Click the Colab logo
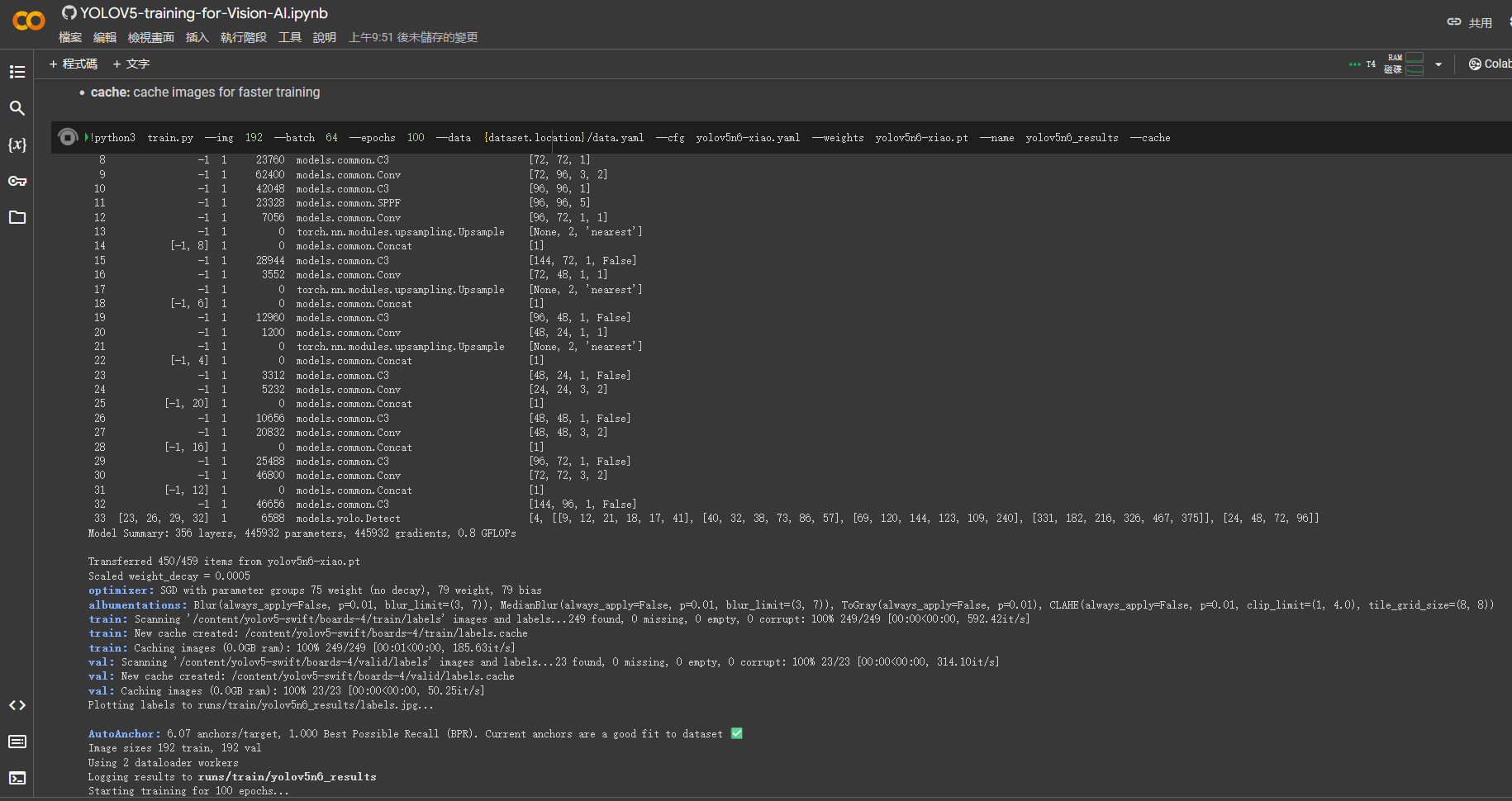1512x801 pixels. click(x=29, y=21)
